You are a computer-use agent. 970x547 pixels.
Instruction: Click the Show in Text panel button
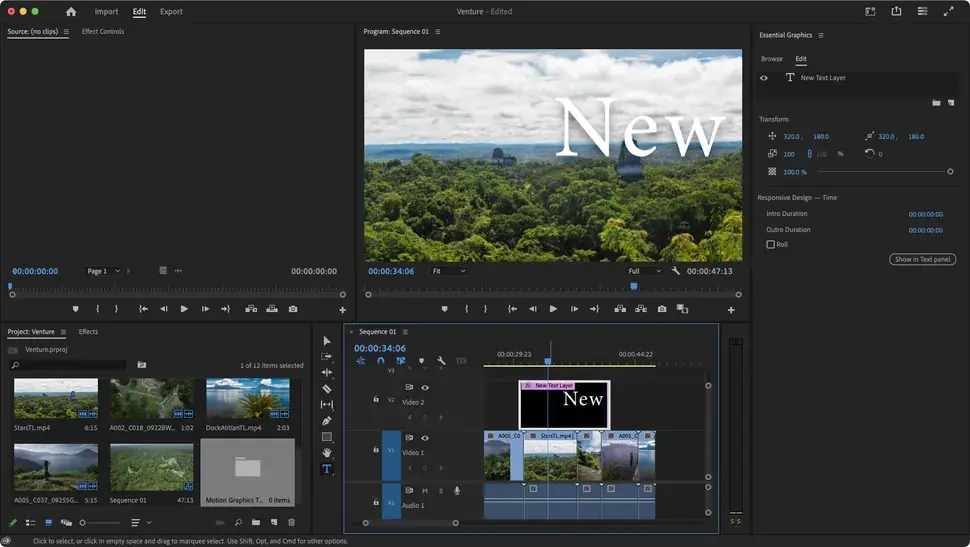pyautogui.click(x=922, y=260)
